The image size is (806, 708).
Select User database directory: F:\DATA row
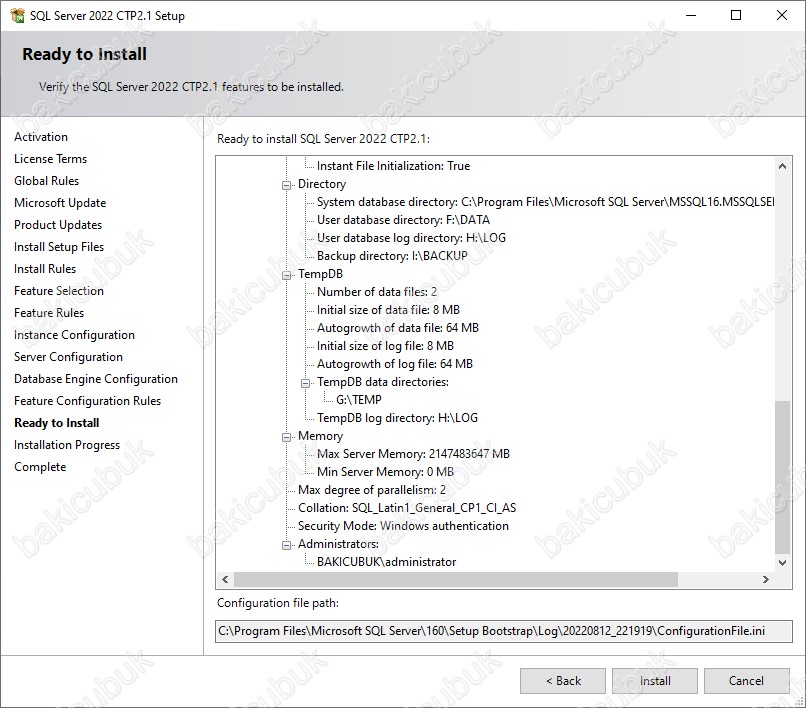[403, 220]
